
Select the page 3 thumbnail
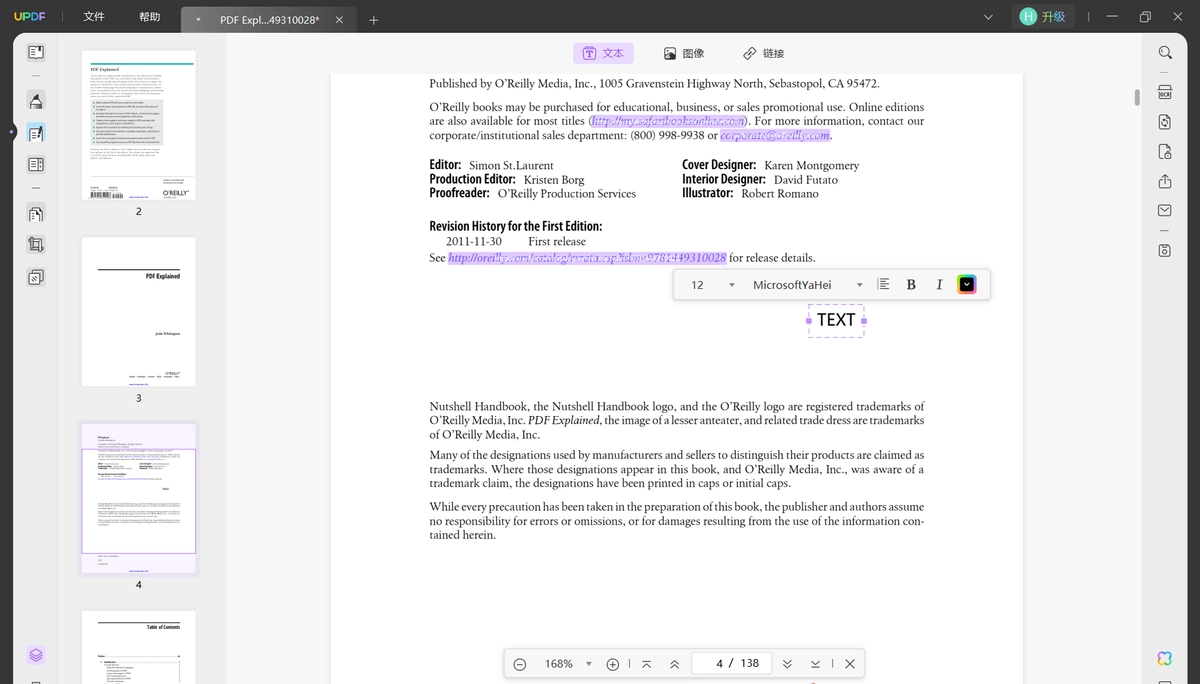point(139,312)
